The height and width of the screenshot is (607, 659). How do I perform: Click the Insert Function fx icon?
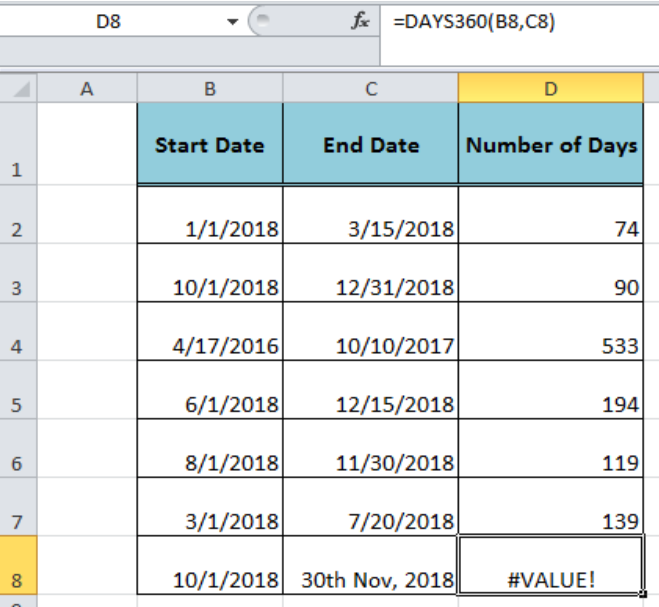pos(360,21)
